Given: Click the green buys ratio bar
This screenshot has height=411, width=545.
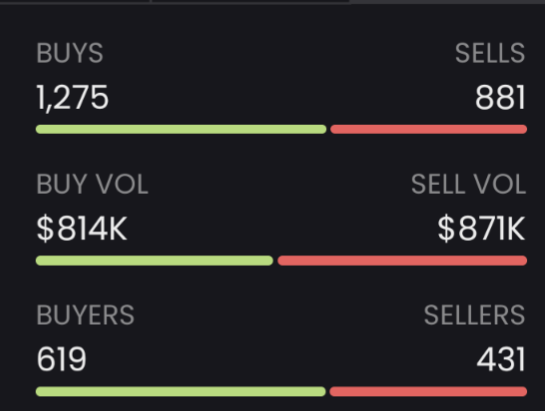Looking at the screenshot, I should coord(181,129).
